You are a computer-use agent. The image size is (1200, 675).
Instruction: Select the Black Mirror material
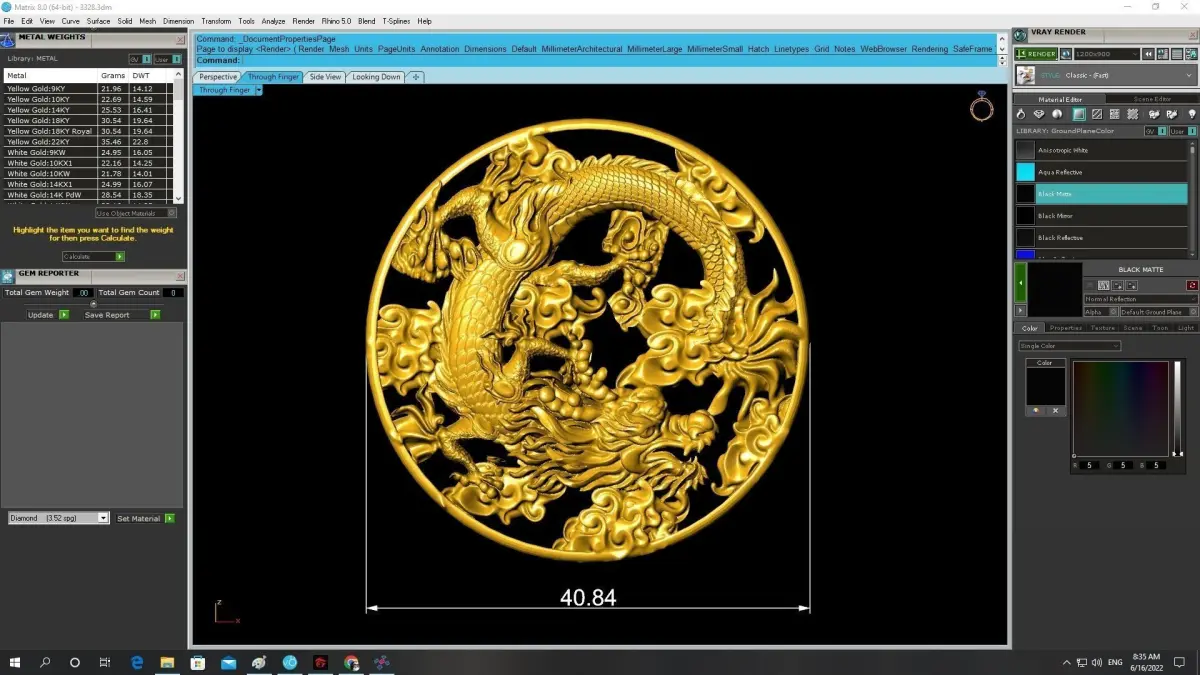(x=1101, y=215)
